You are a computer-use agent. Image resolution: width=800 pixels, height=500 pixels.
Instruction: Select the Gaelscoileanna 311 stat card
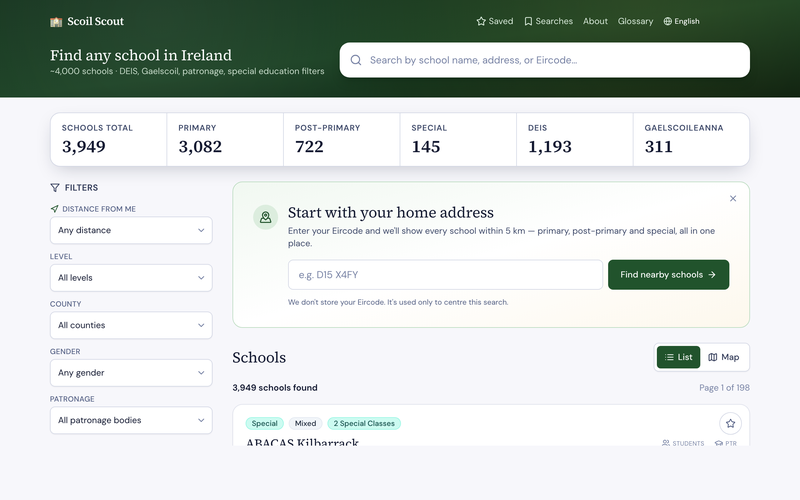[x=691, y=139]
